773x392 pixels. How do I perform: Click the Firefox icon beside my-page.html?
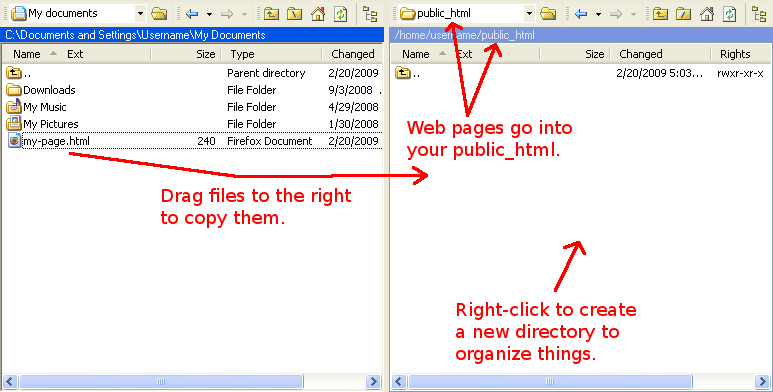coord(14,141)
